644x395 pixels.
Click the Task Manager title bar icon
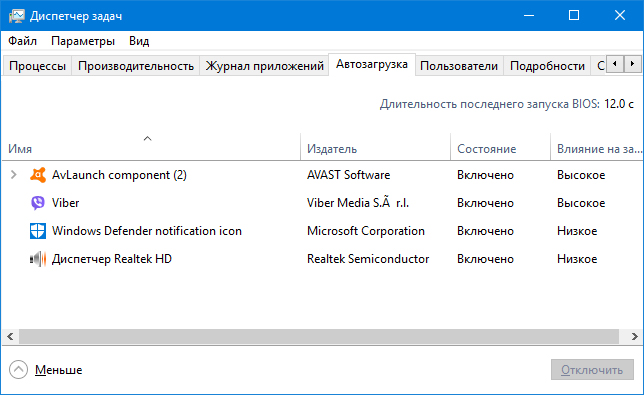17,16
